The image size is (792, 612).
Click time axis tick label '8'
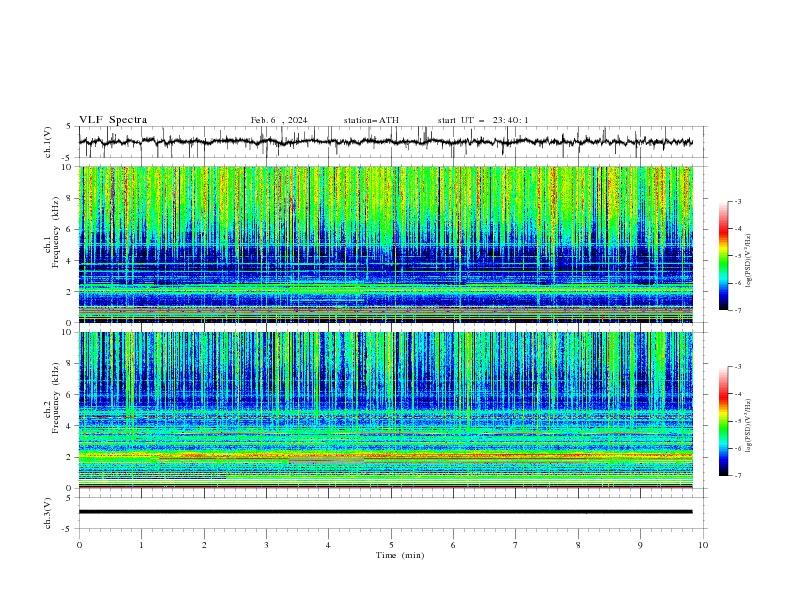[x=578, y=545]
